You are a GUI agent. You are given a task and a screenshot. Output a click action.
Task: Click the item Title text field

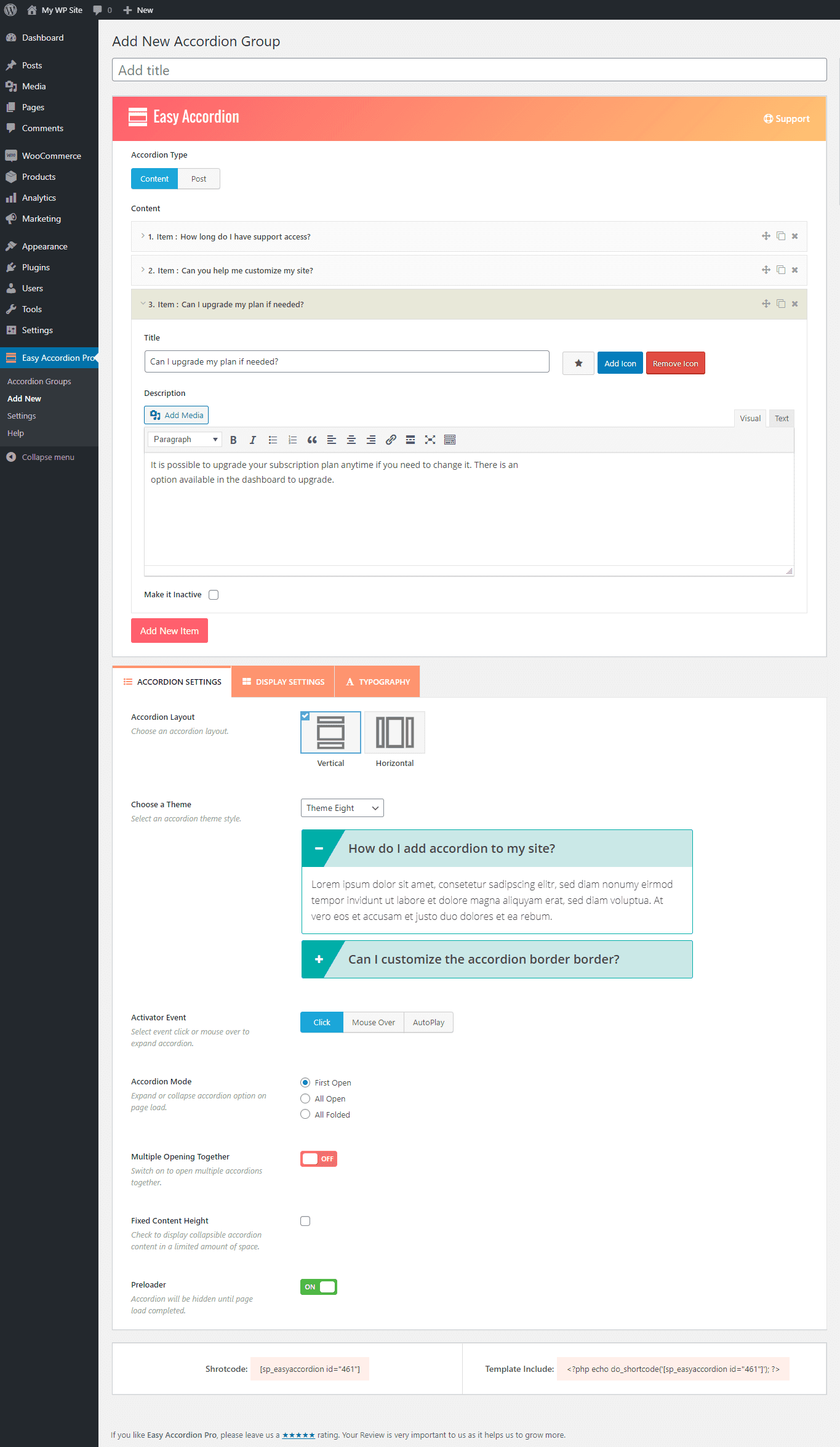pyautogui.click(x=347, y=361)
